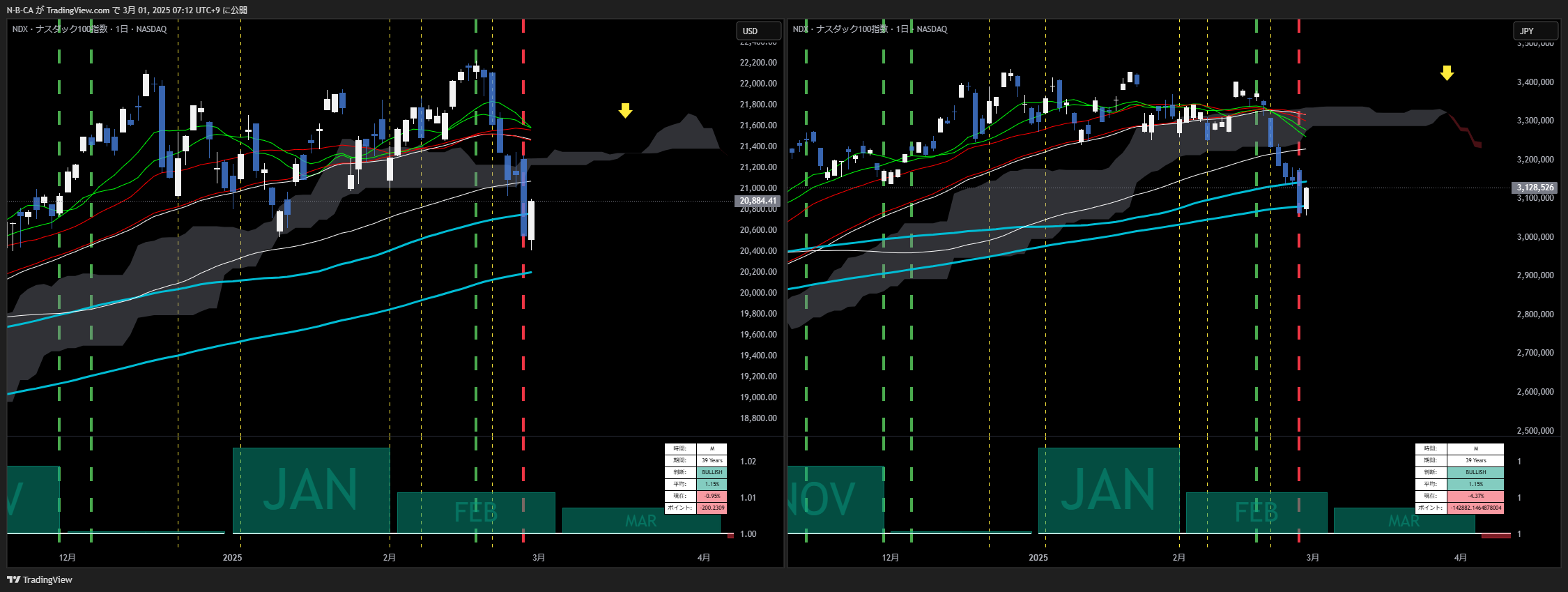Screen dimensions: 1568x592
Task: Select the FEB seasonality box in USD chart
Action: pos(476,513)
